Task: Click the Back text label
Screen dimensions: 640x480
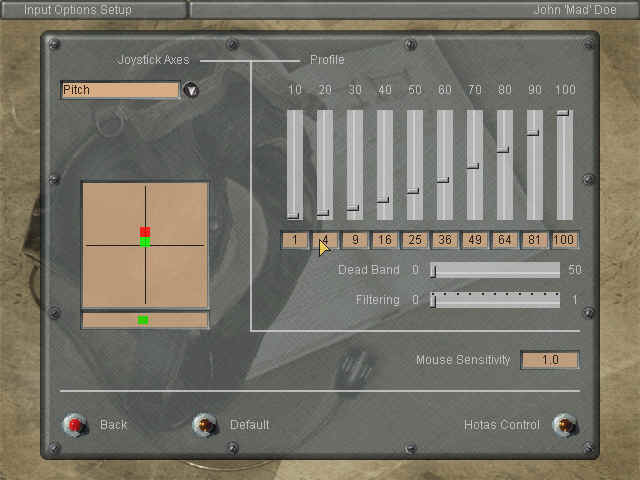Action: pyautogui.click(x=114, y=425)
